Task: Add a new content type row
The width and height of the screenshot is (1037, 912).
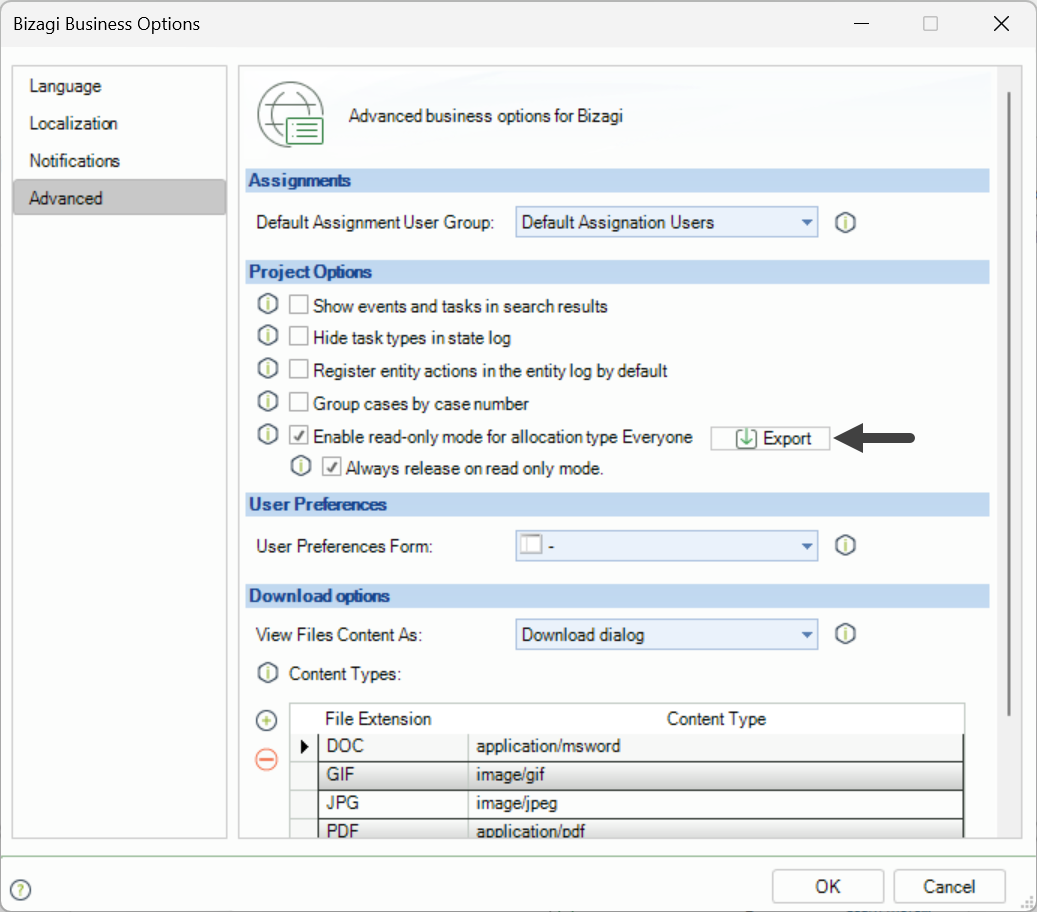Action: click(267, 721)
